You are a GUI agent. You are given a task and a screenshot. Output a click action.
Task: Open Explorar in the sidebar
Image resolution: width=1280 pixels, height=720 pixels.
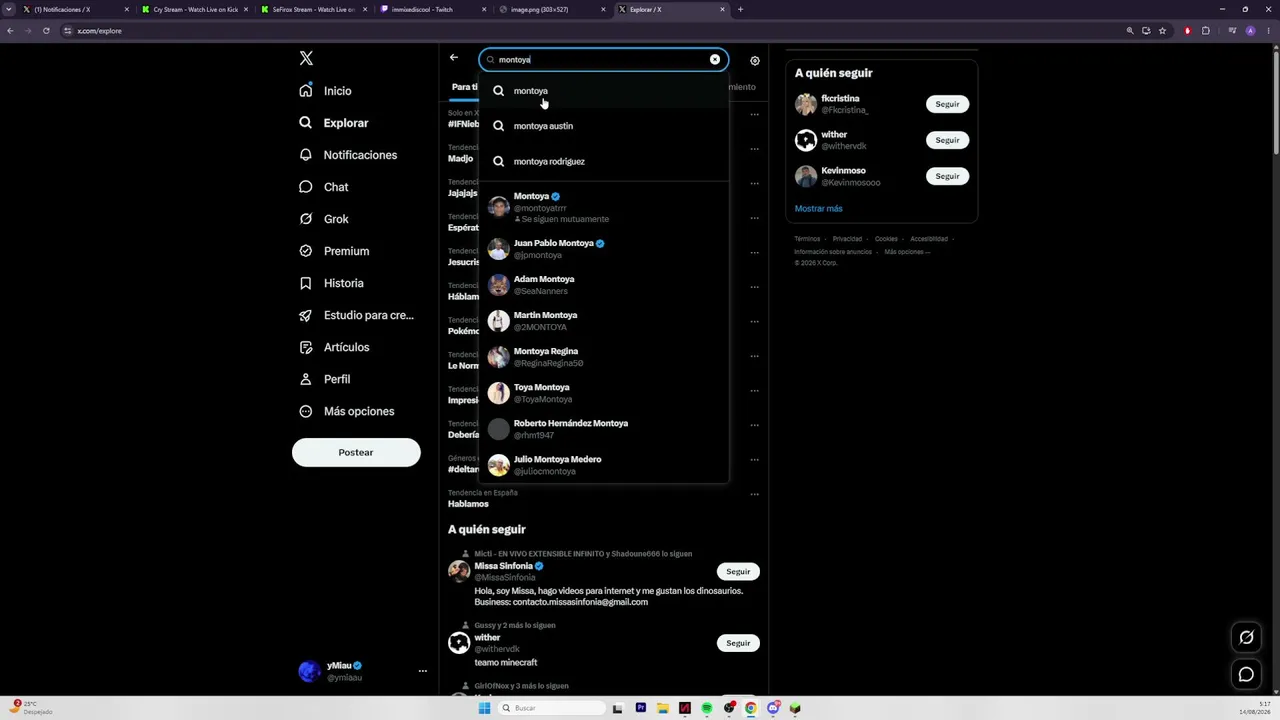[334, 123]
